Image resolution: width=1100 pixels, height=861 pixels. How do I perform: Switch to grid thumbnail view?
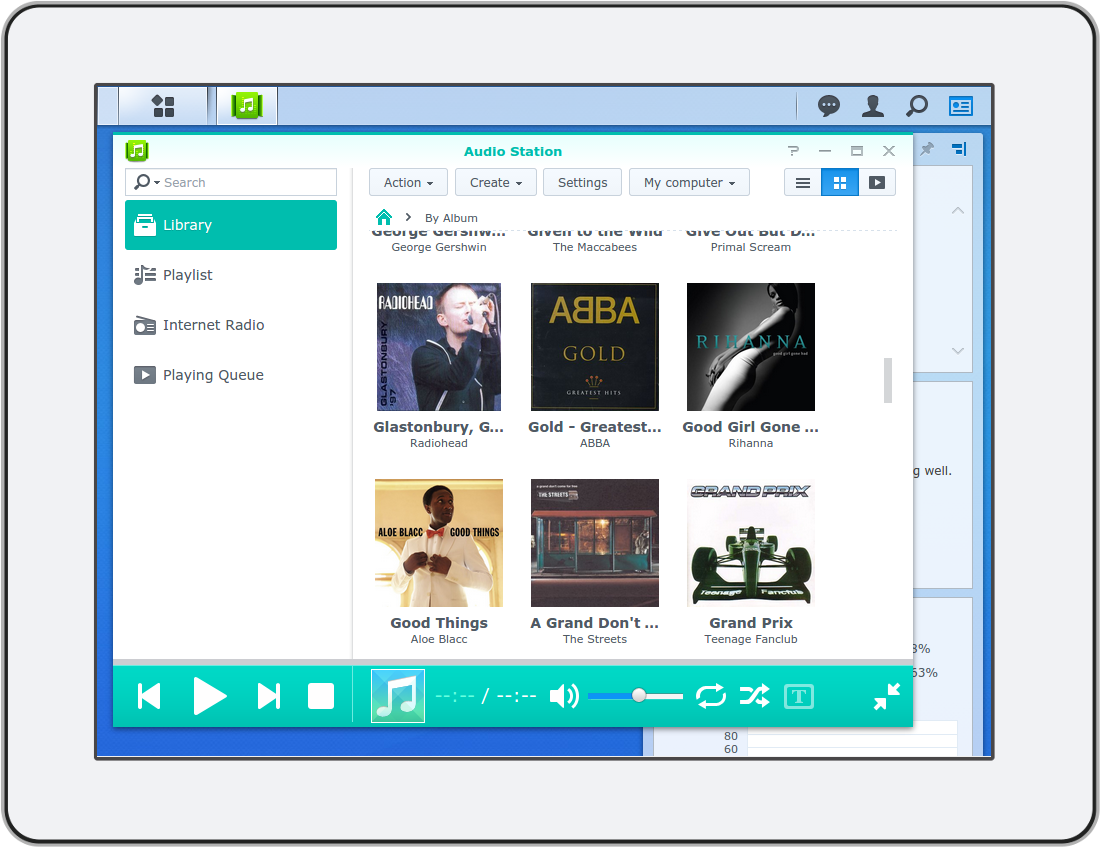tap(840, 182)
